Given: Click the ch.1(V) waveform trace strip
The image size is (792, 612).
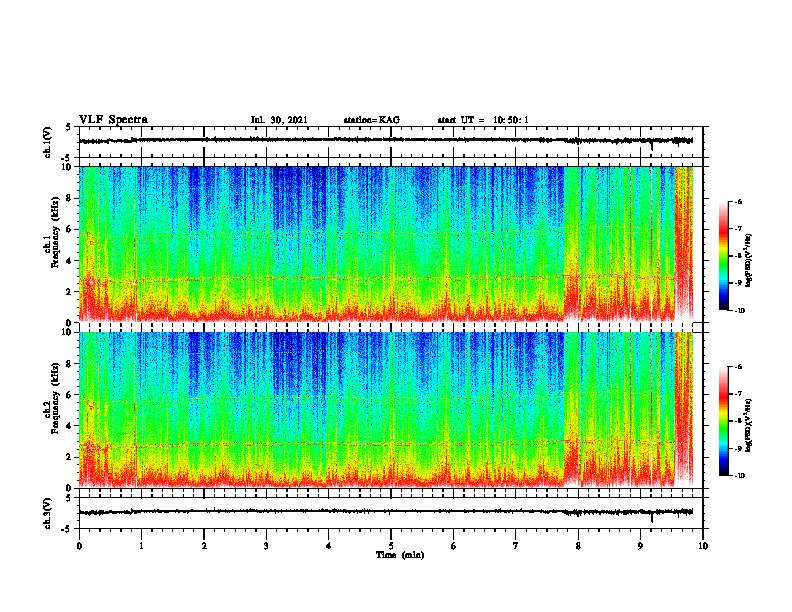Looking at the screenshot, I should [391, 142].
